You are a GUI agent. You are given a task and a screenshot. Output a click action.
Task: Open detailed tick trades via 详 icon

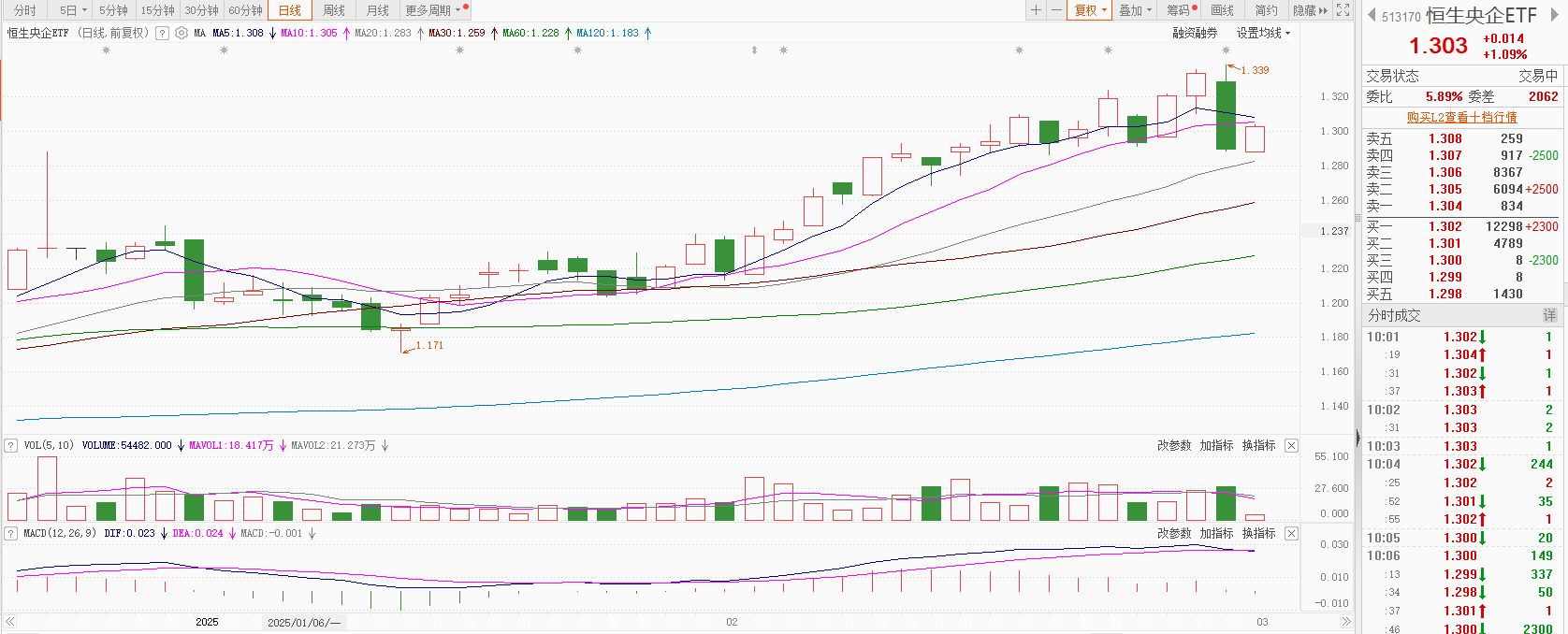pyautogui.click(x=1550, y=315)
